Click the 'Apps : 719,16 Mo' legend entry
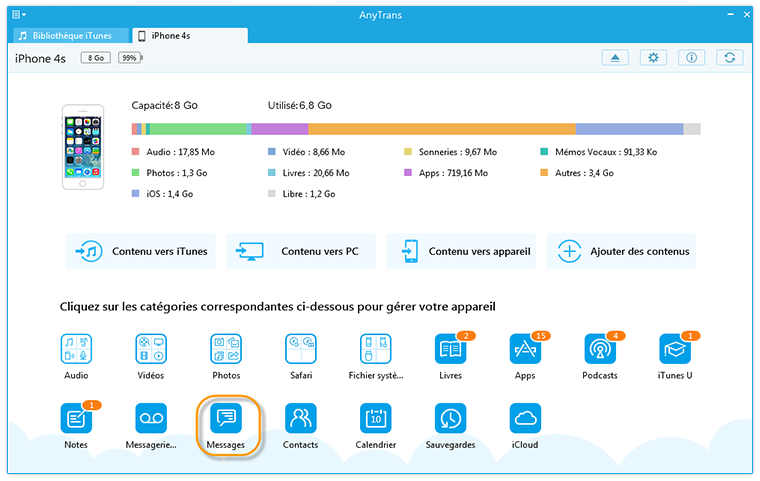 [x=446, y=173]
